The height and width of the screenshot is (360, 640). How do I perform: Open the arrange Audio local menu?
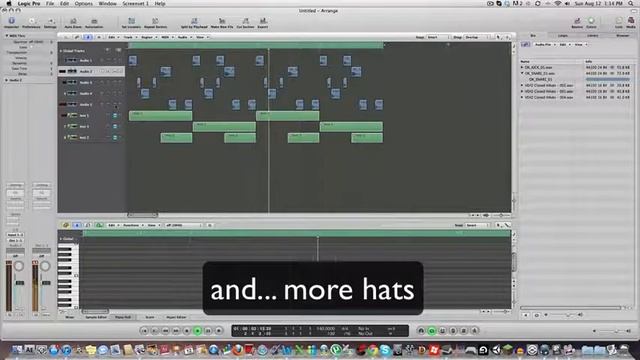(x=184, y=37)
